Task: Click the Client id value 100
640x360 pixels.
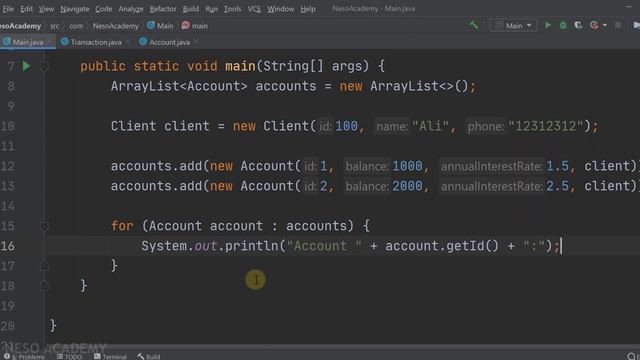Action: pyautogui.click(x=346, y=126)
